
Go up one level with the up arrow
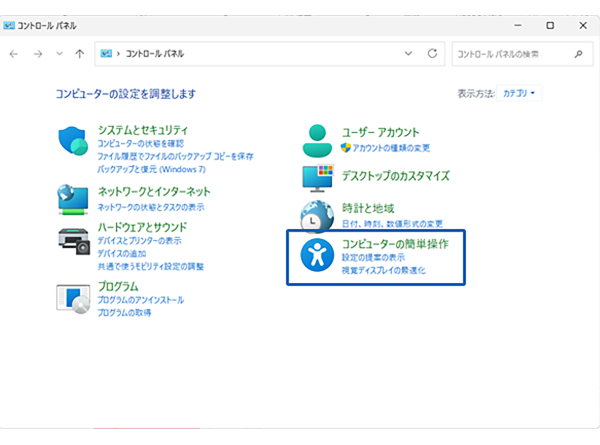coord(80,54)
